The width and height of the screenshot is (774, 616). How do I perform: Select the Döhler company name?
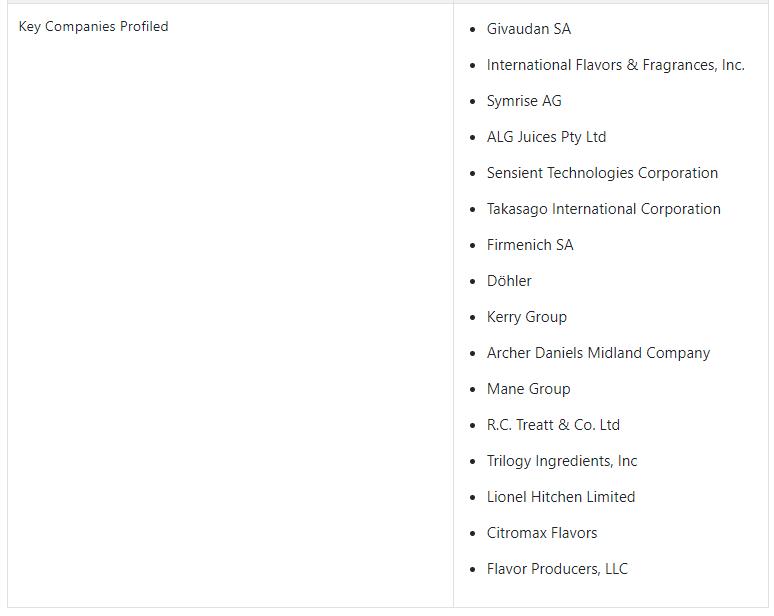509,281
